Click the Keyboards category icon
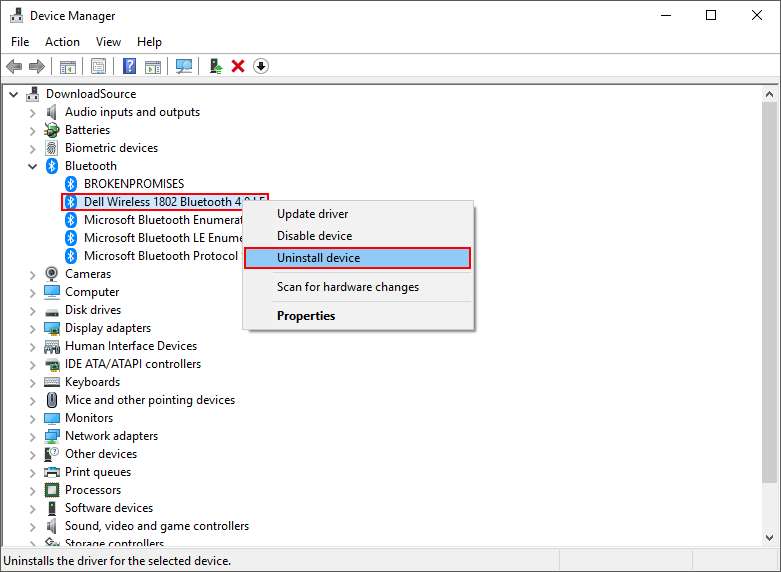Image resolution: width=781 pixels, height=572 pixels. point(52,382)
